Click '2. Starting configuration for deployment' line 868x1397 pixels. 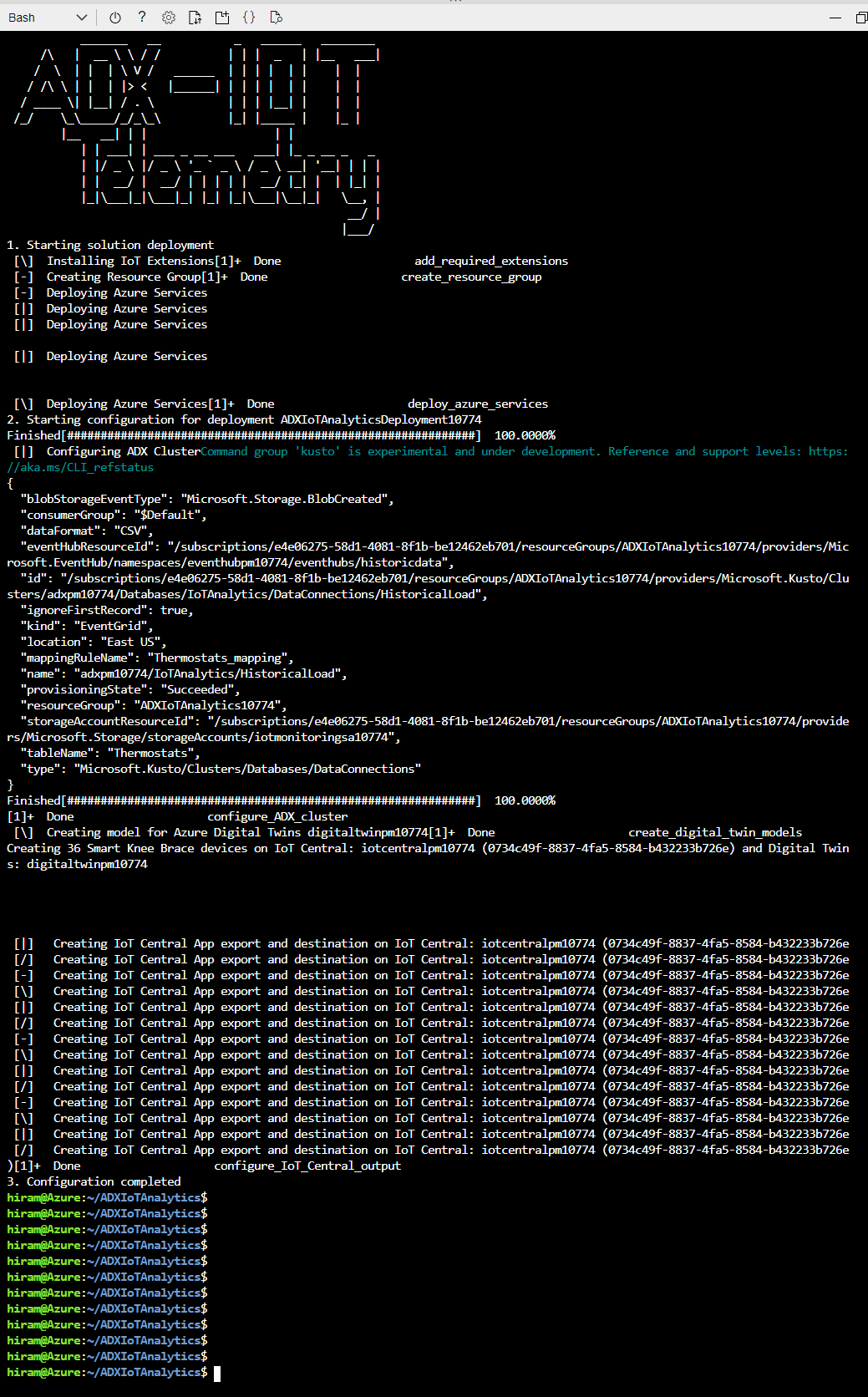244,419
